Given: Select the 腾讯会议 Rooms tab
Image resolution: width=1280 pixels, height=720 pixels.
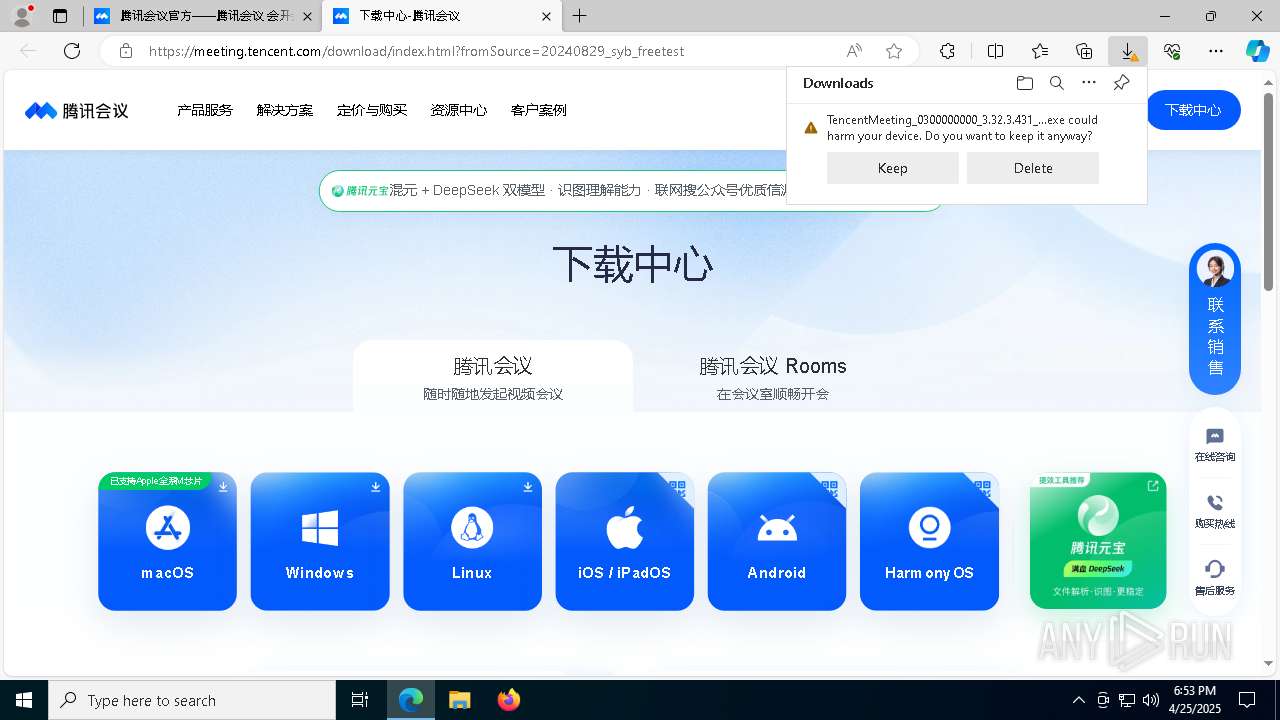Looking at the screenshot, I should coord(773,377).
